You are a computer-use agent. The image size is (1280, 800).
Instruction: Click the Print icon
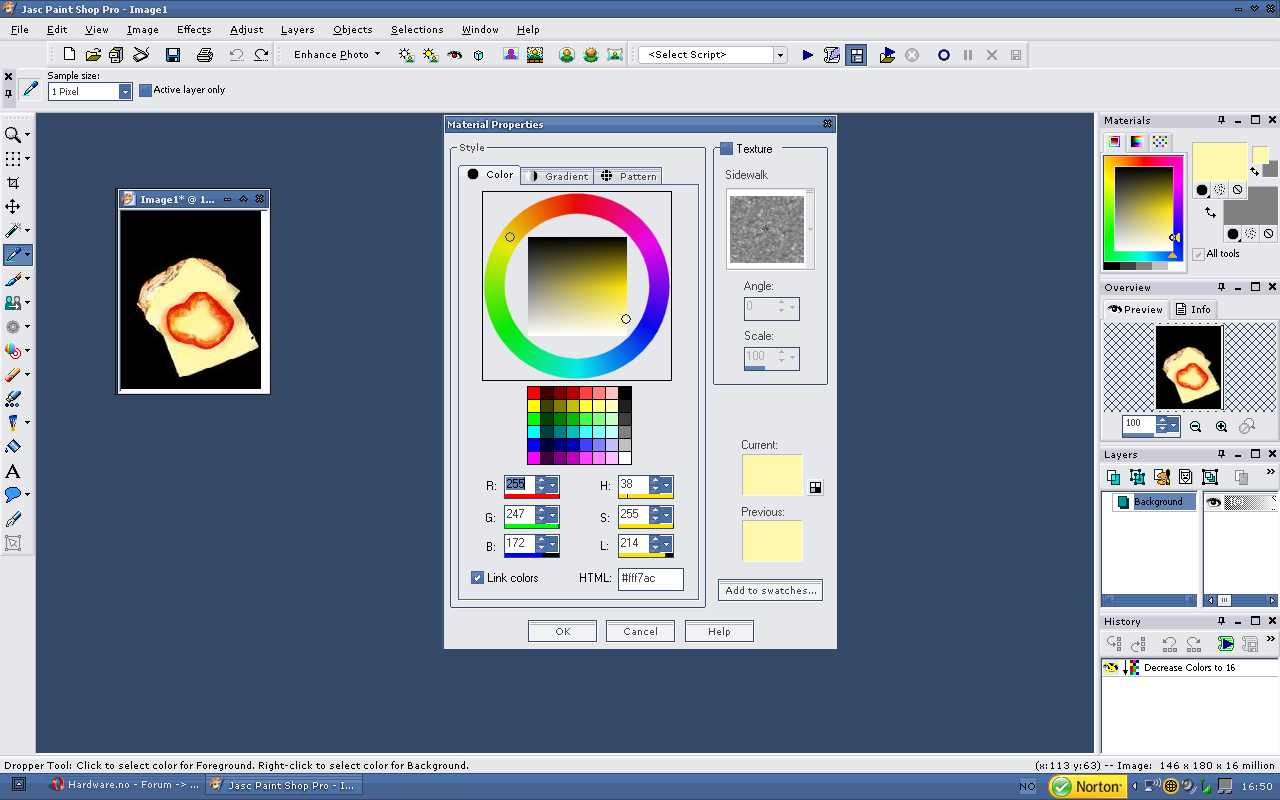(x=205, y=55)
